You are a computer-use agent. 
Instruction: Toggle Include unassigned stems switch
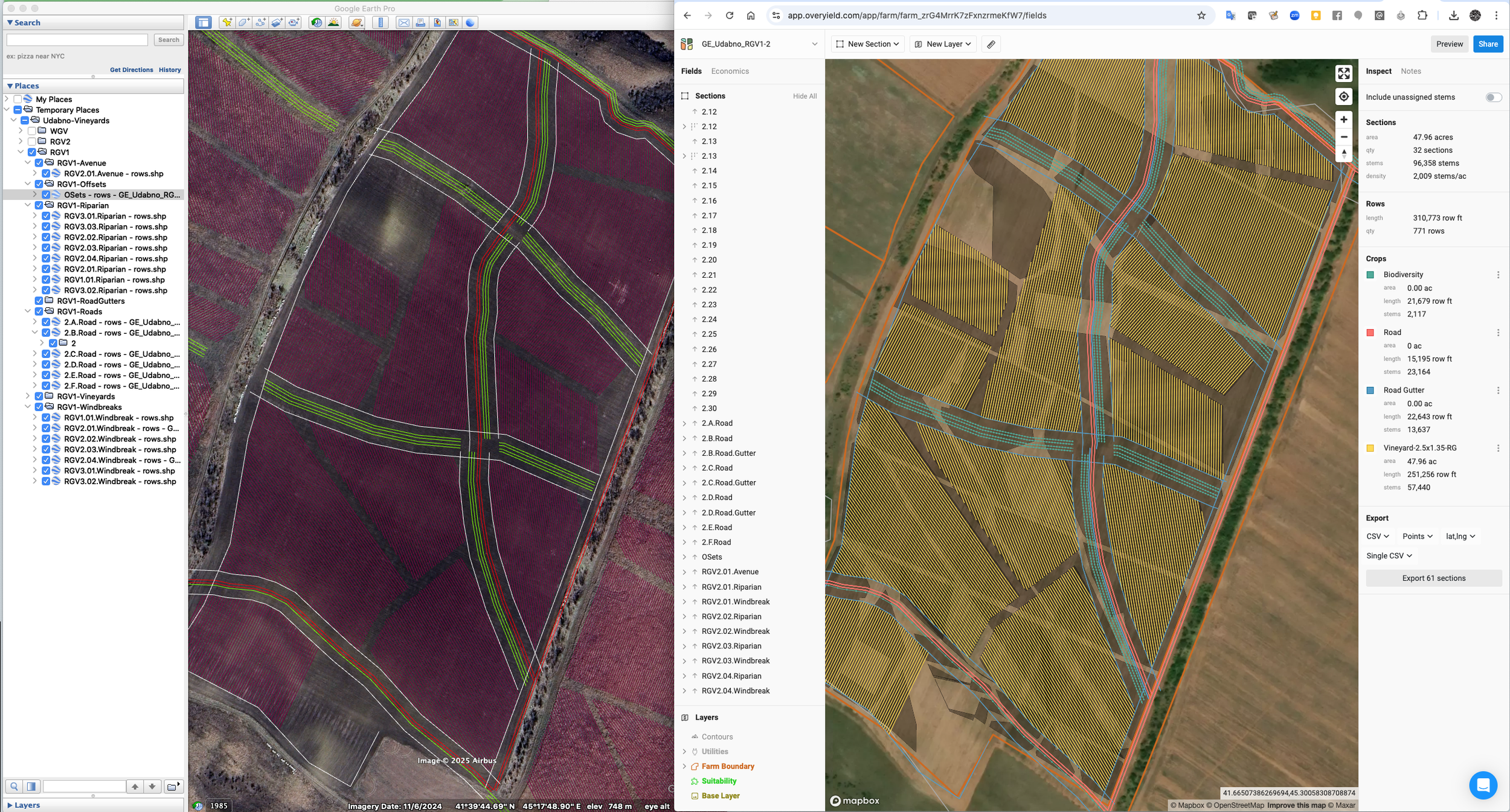point(1493,97)
